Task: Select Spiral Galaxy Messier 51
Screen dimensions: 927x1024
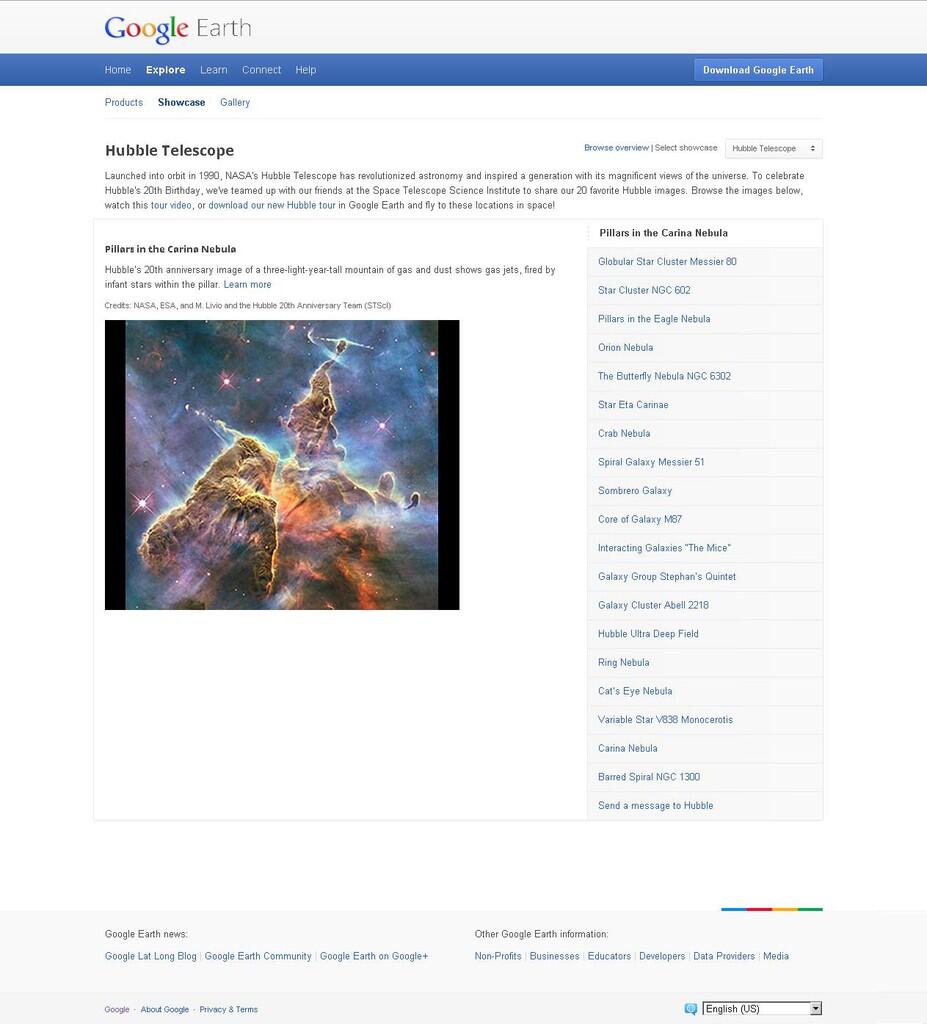Action: (x=705, y=462)
